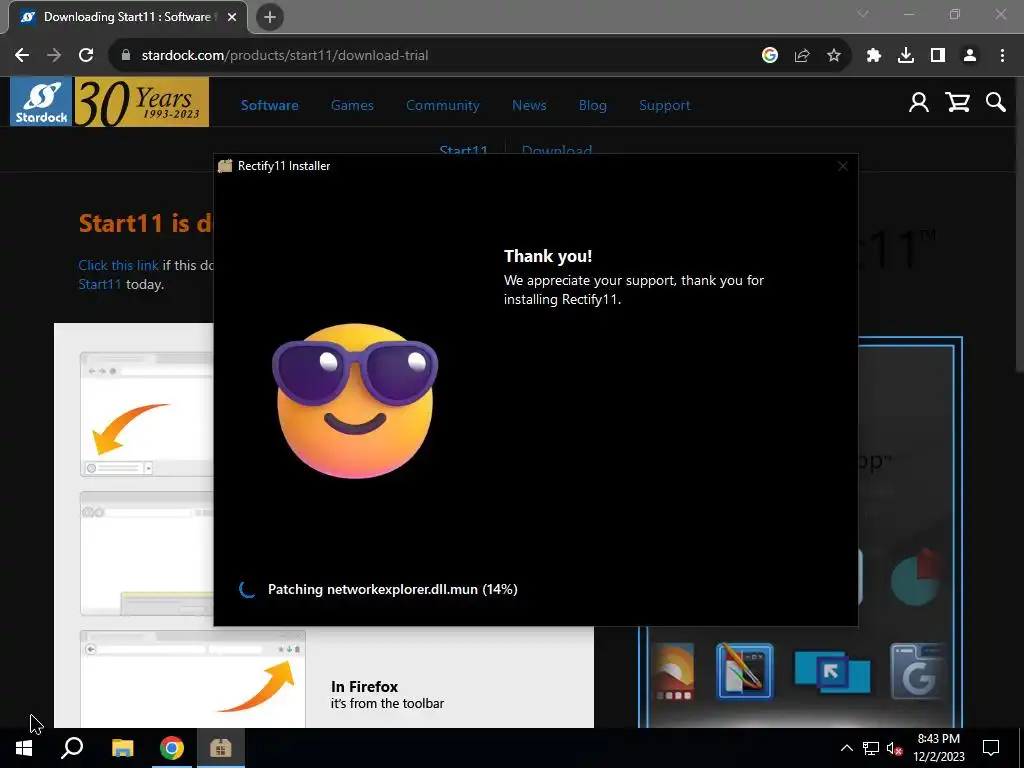Close the Downloading Start11 tab
The height and width of the screenshot is (768, 1024).
(x=232, y=17)
